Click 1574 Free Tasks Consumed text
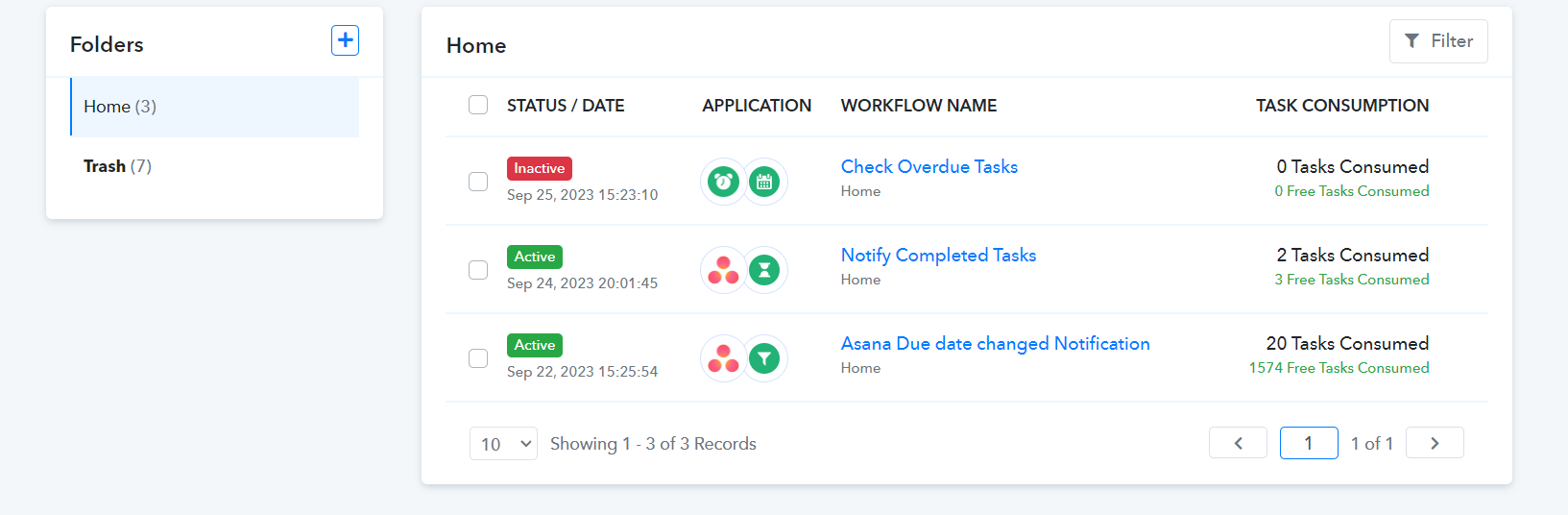Image resolution: width=1568 pixels, height=515 pixels. coord(1339,368)
